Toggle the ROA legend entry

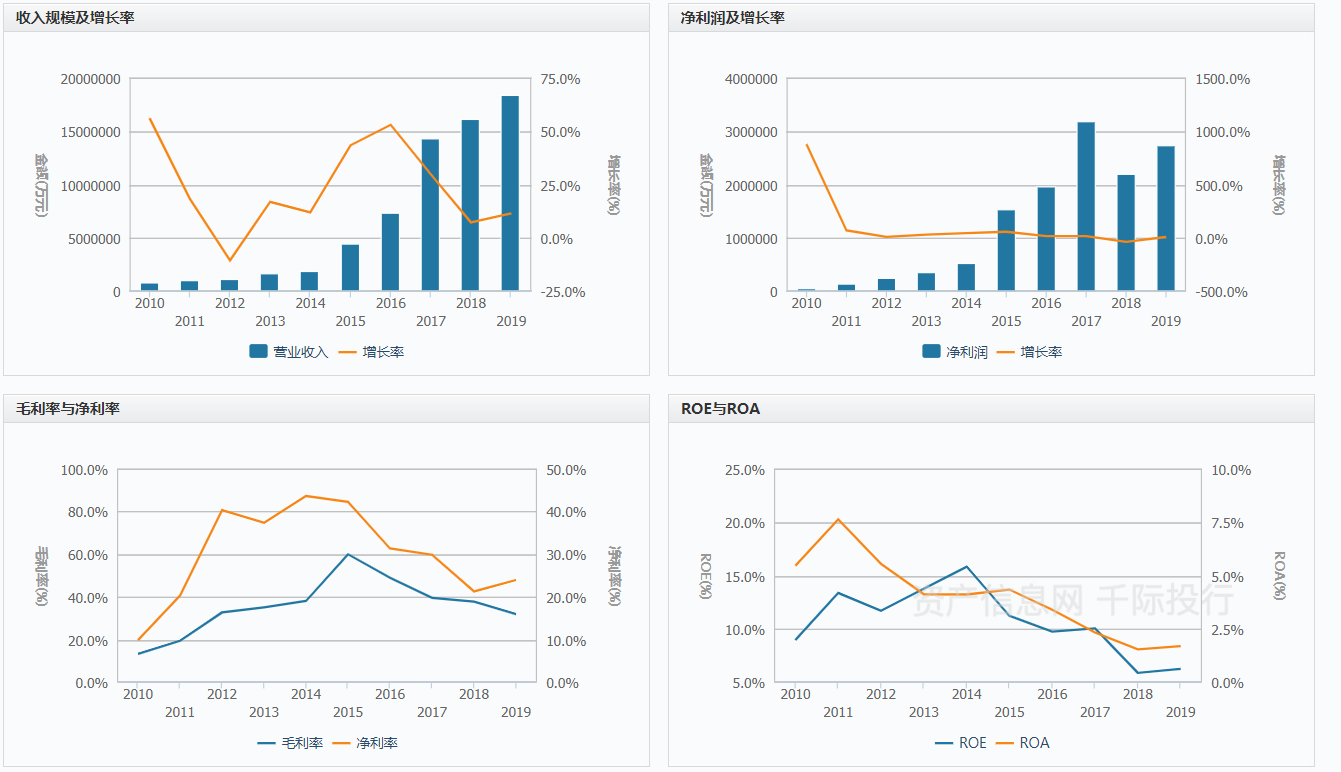[x=1023, y=743]
